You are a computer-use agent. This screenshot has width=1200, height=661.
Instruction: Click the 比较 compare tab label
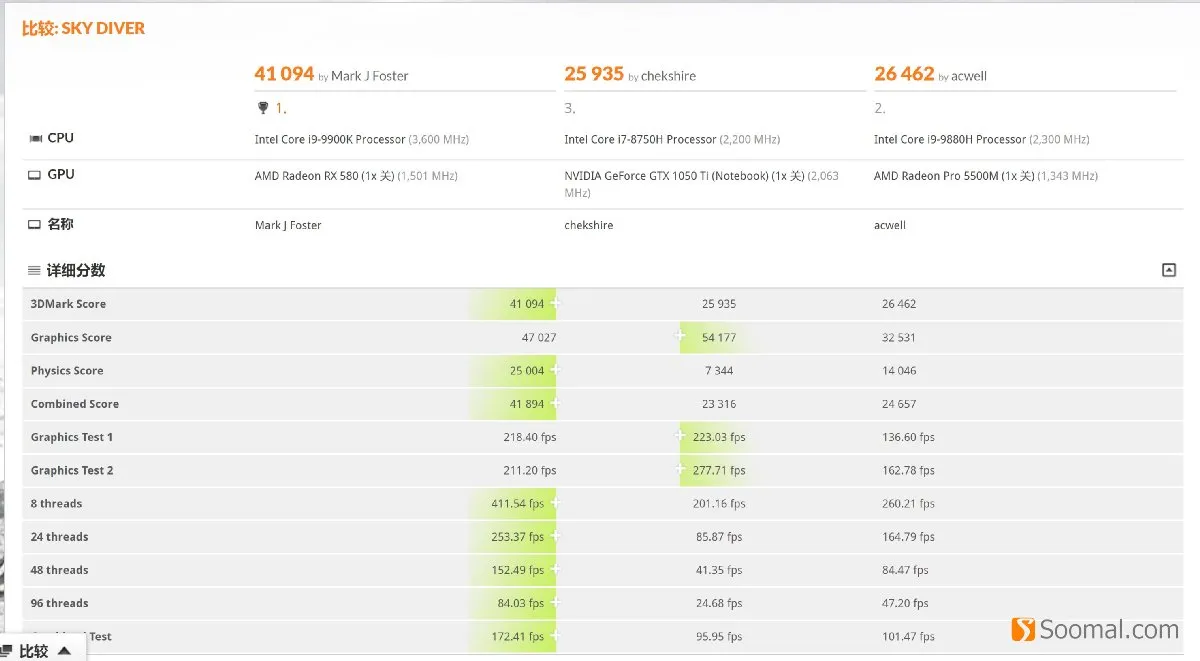(x=34, y=651)
